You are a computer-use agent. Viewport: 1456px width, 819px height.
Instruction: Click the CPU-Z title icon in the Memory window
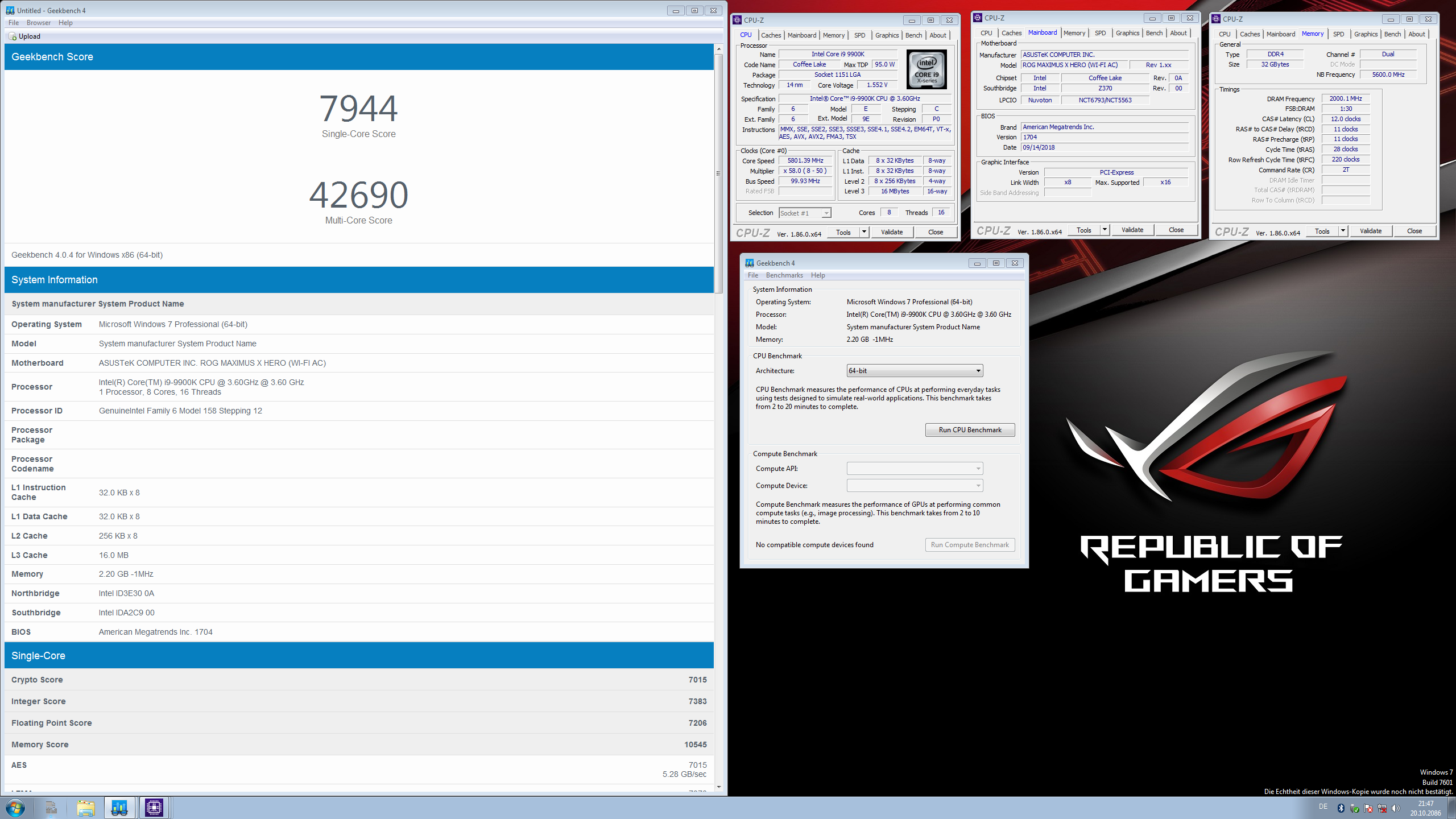pos(1216,19)
